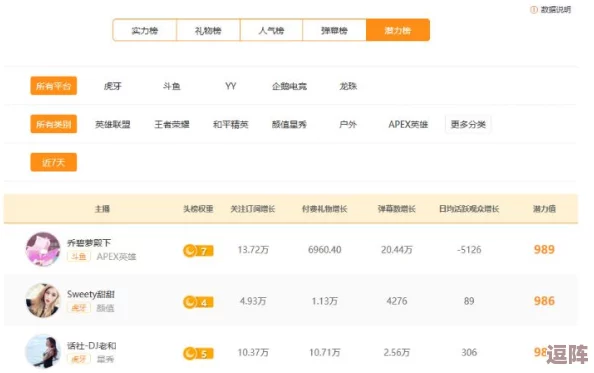Click potential score 986
This screenshot has height=373, width=594.
point(544,301)
